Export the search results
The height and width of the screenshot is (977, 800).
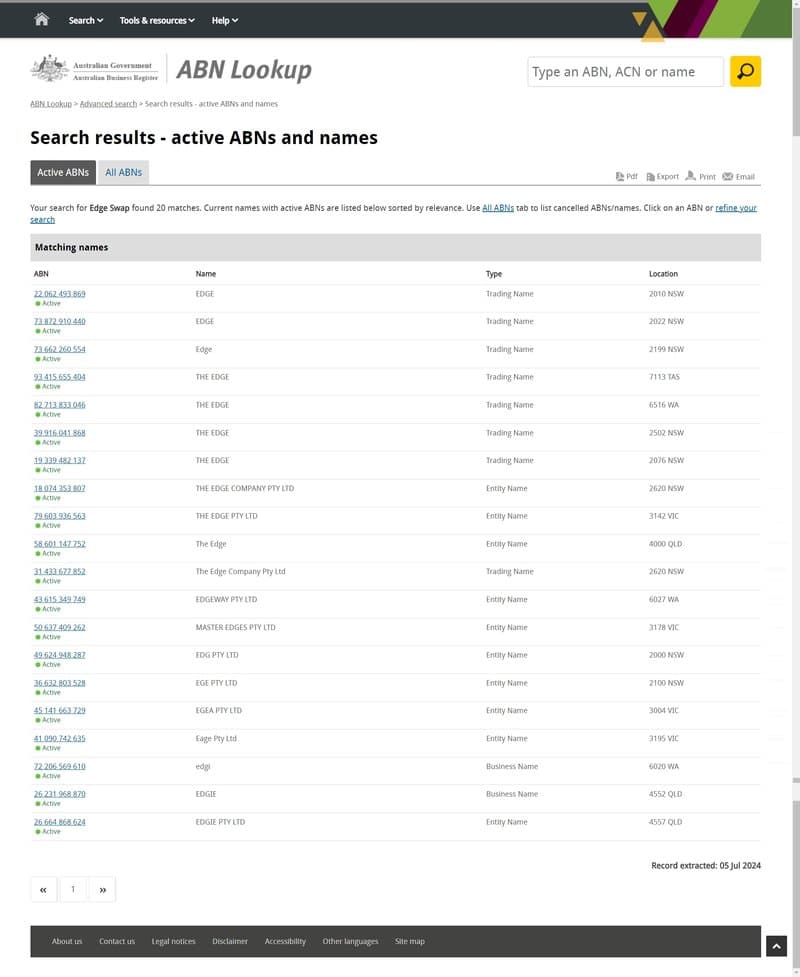[662, 176]
